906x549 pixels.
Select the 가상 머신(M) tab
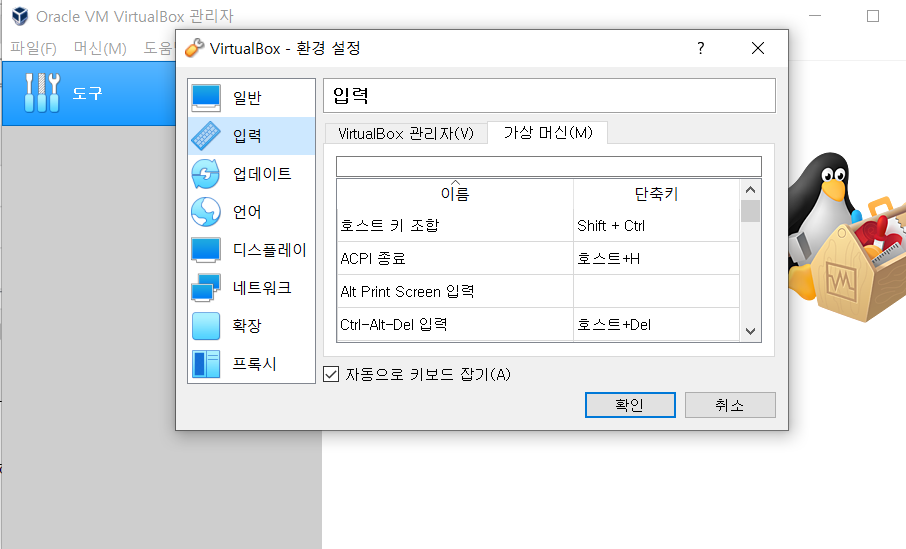(548, 132)
